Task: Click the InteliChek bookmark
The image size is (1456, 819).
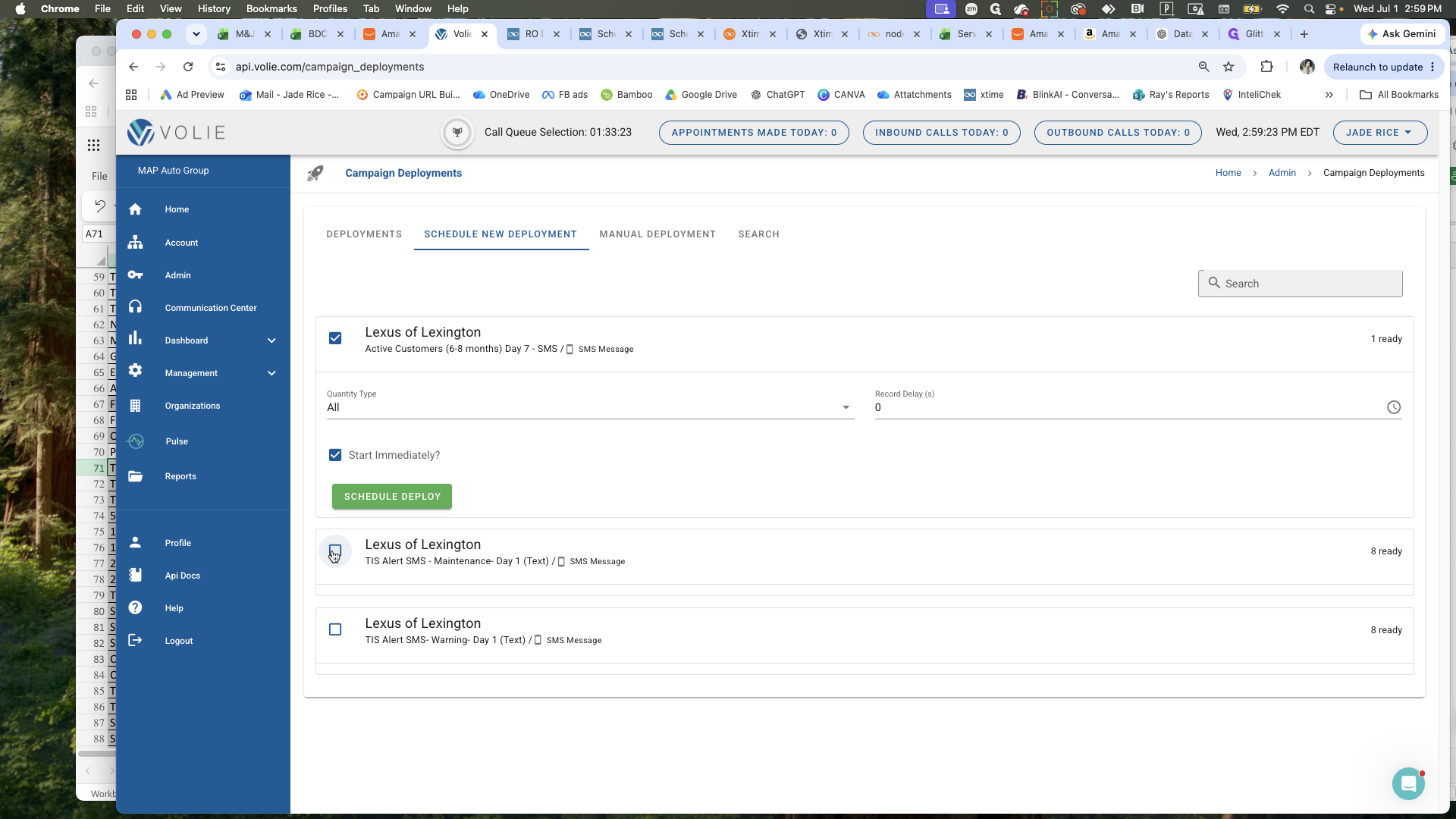Action: click(x=1252, y=95)
